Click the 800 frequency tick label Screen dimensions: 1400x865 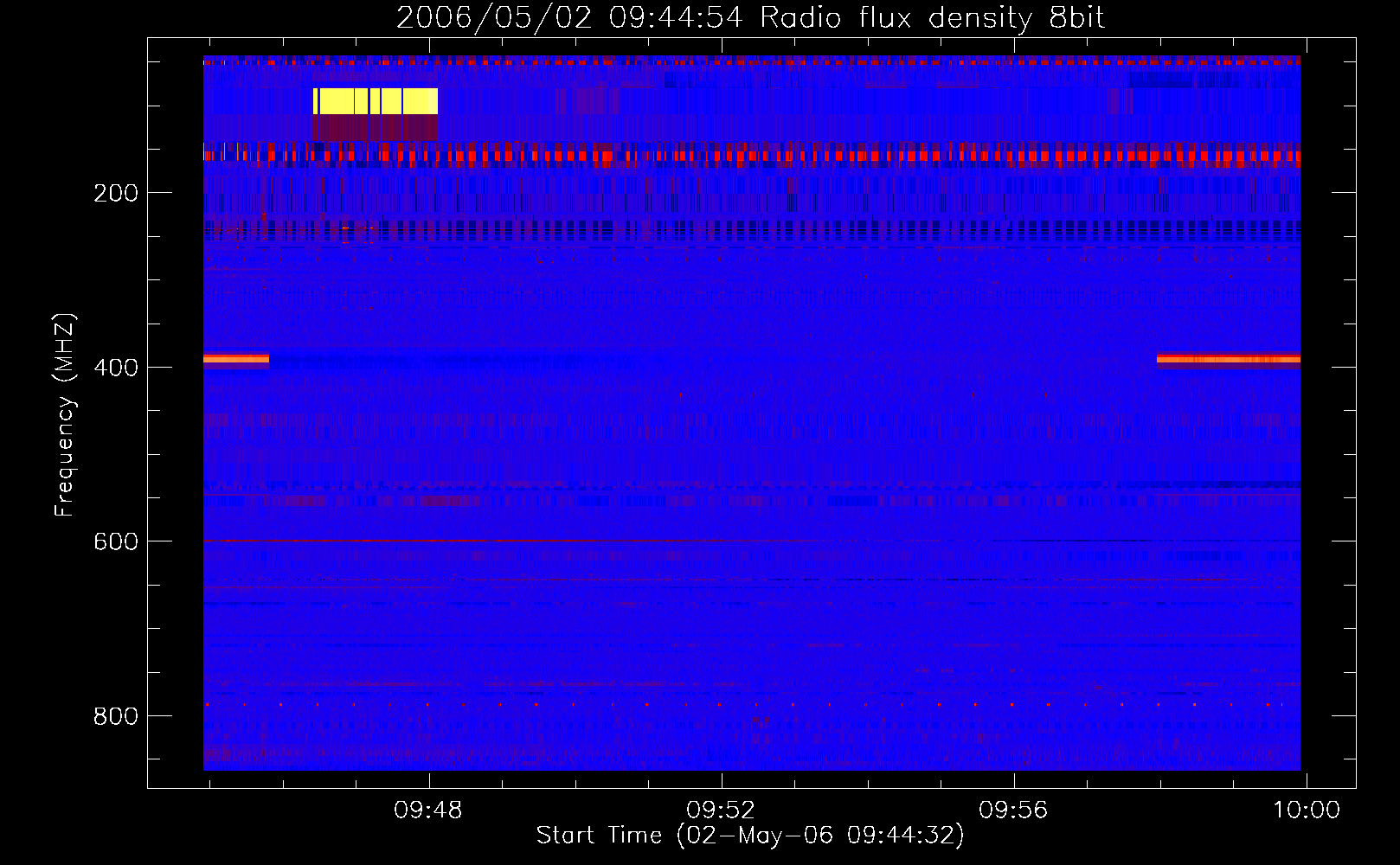point(116,716)
